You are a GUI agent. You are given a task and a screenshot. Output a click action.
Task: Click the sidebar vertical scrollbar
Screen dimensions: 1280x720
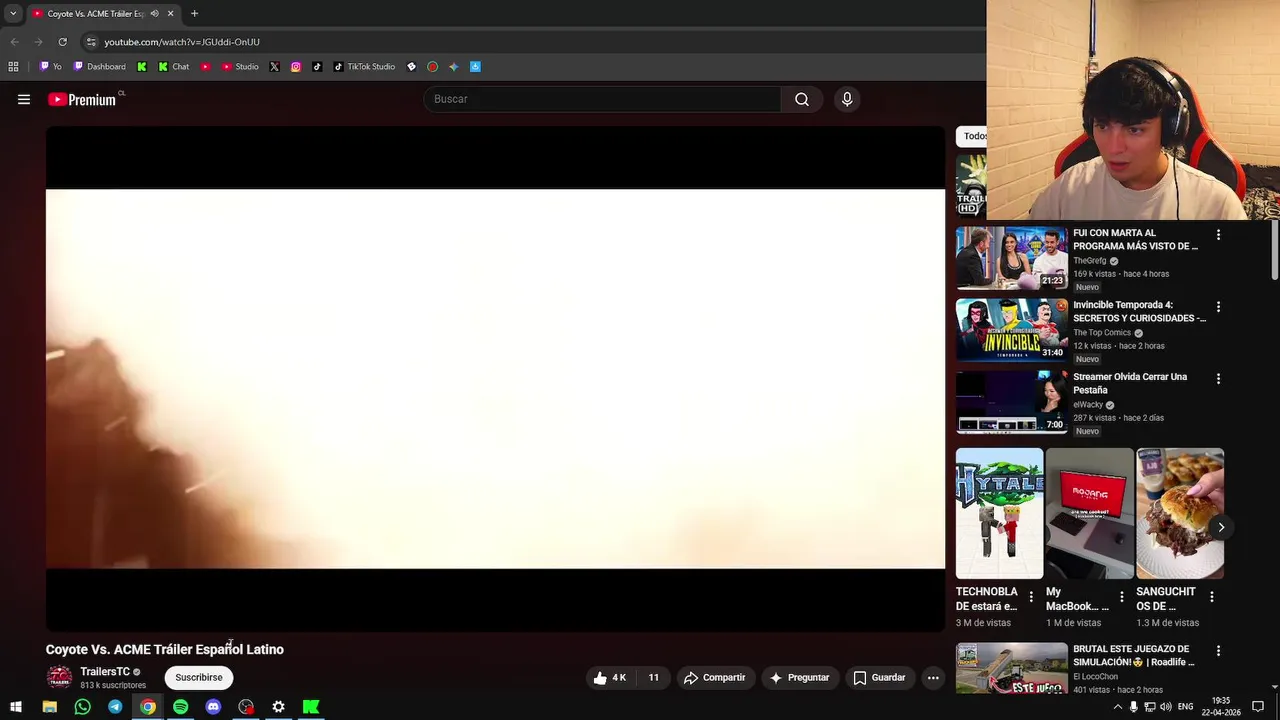coord(1275,251)
